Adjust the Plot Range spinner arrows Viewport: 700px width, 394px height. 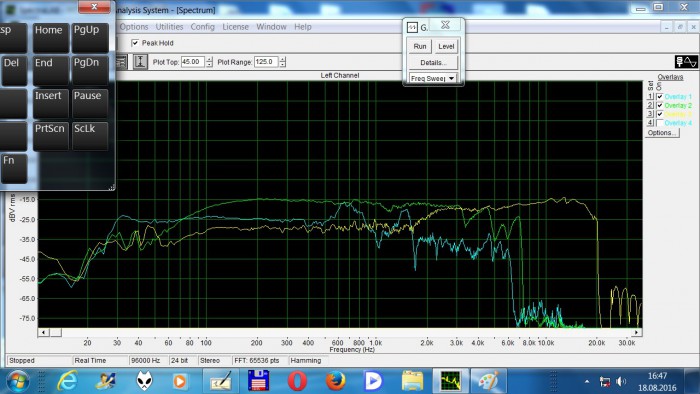pyautogui.click(x=282, y=62)
